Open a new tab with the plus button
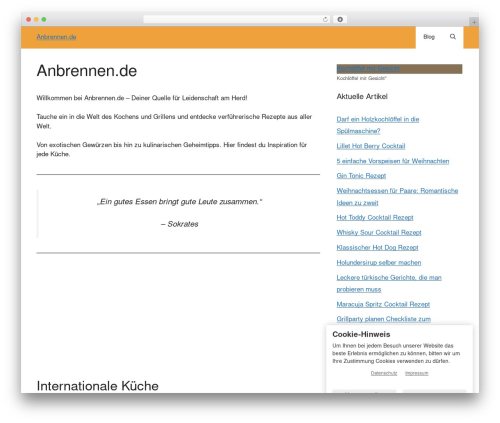 point(474,22)
